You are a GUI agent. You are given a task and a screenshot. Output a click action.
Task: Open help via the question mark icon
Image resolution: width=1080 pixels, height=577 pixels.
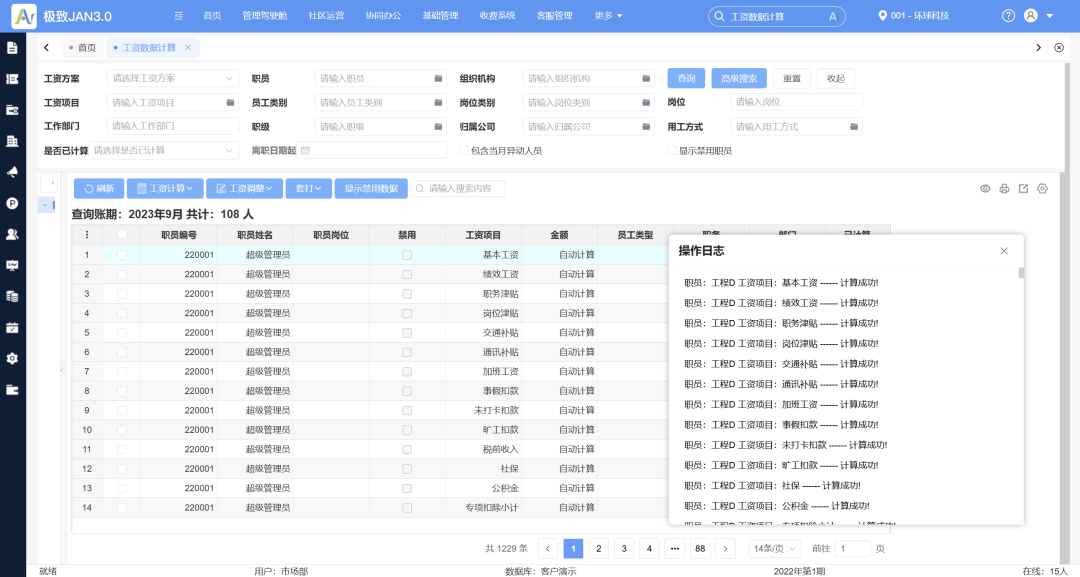(x=1007, y=15)
